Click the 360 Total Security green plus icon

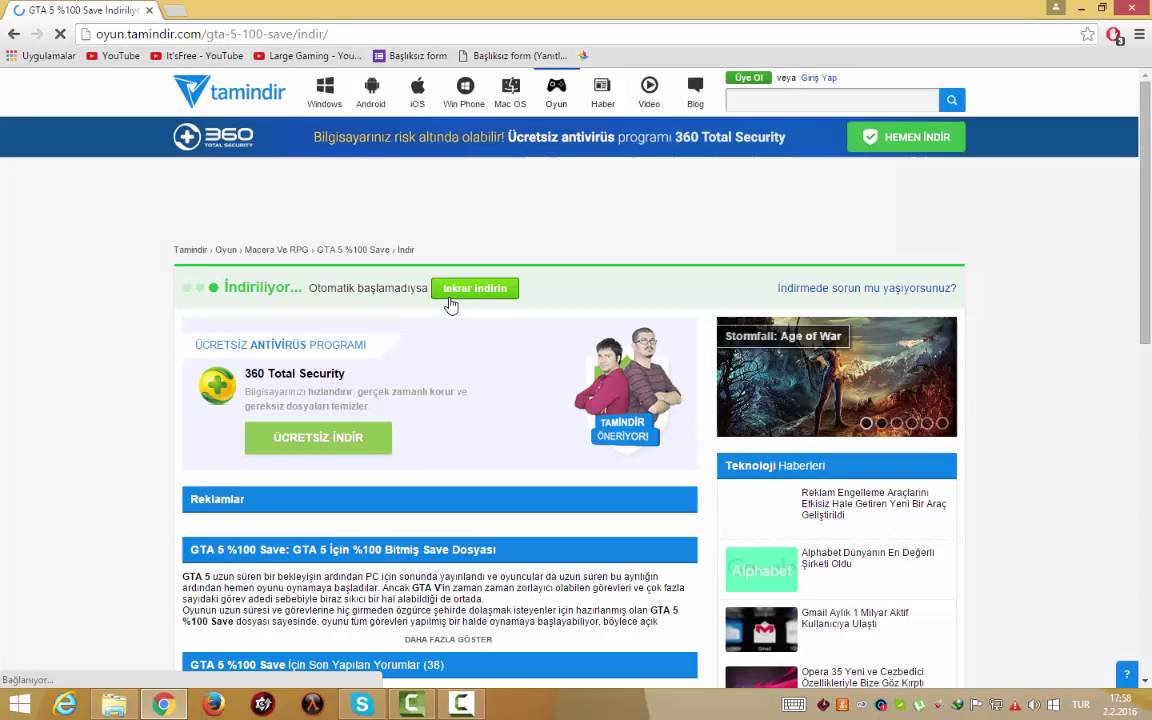(x=217, y=385)
